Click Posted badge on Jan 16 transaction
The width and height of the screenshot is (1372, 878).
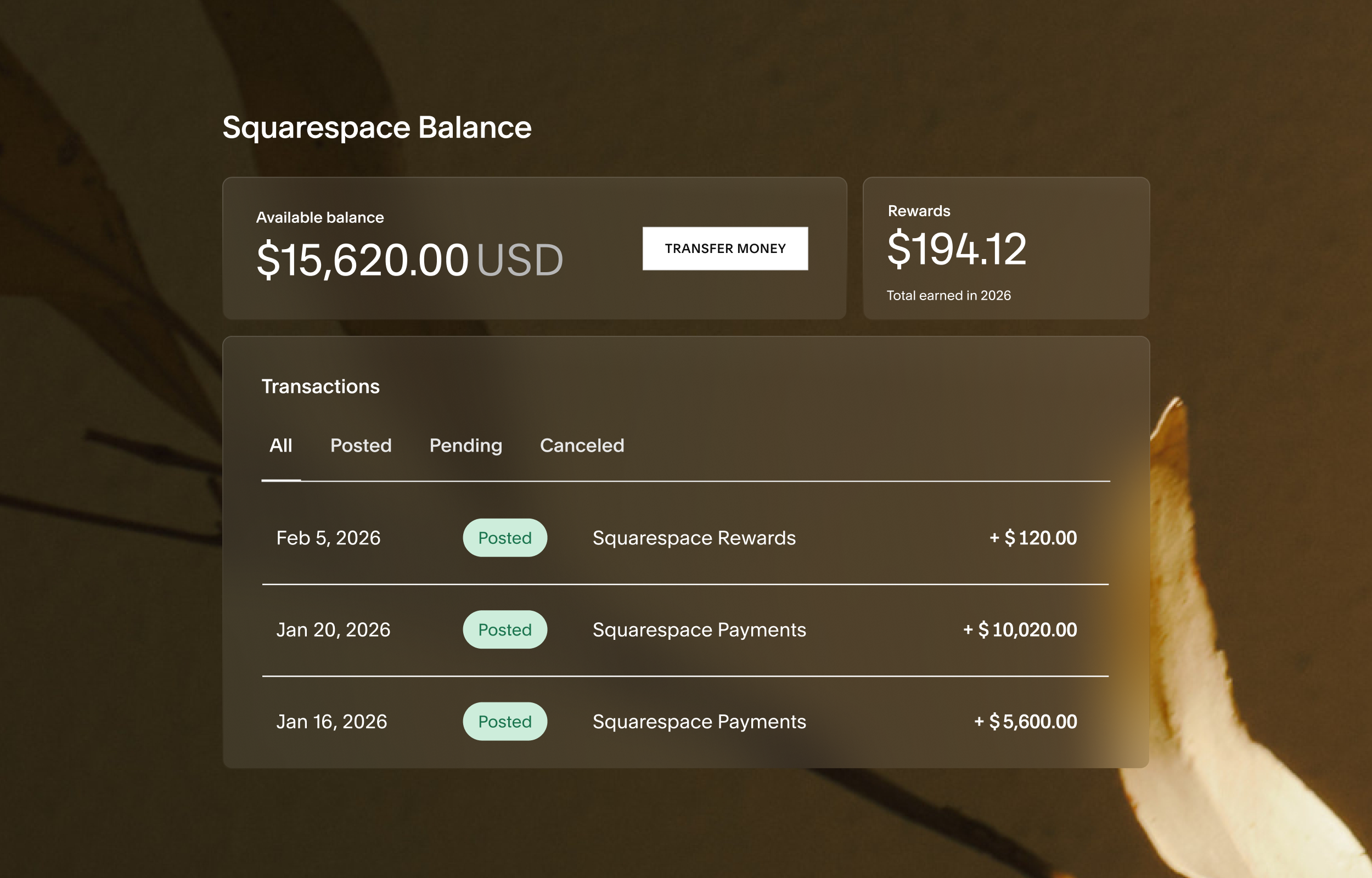[504, 721]
